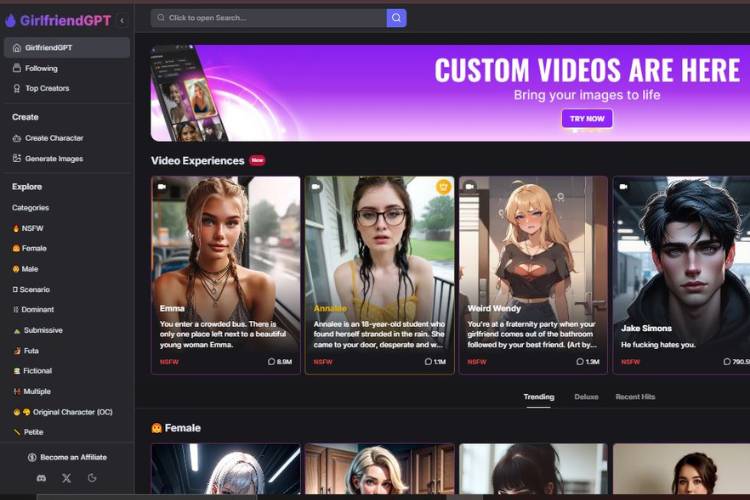The height and width of the screenshot is (500, 750).
Task: Switch to the Recent Hits tab
Action: [x=635, y=397]
